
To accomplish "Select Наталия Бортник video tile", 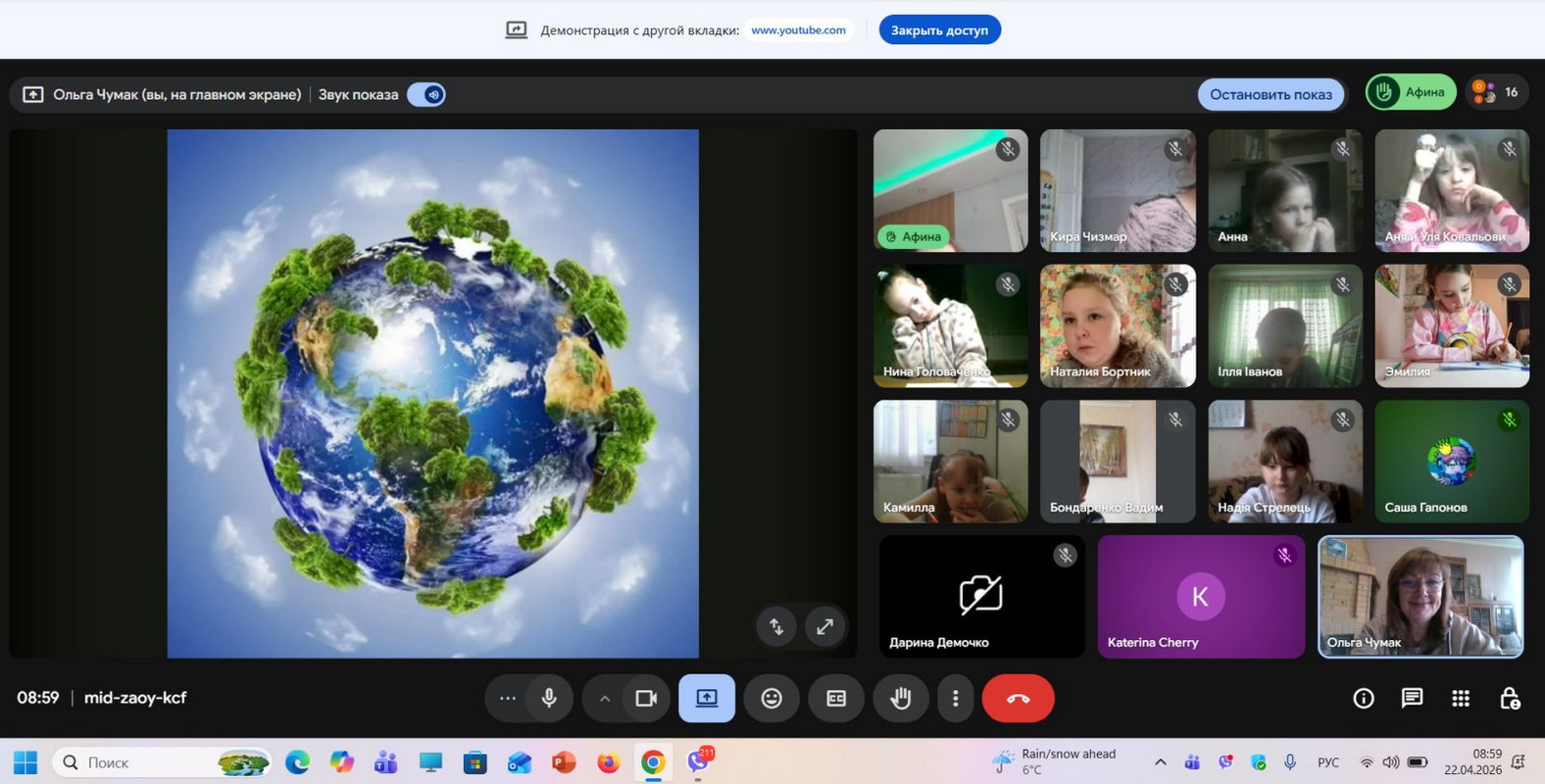I will click(x=1118, y=325).
